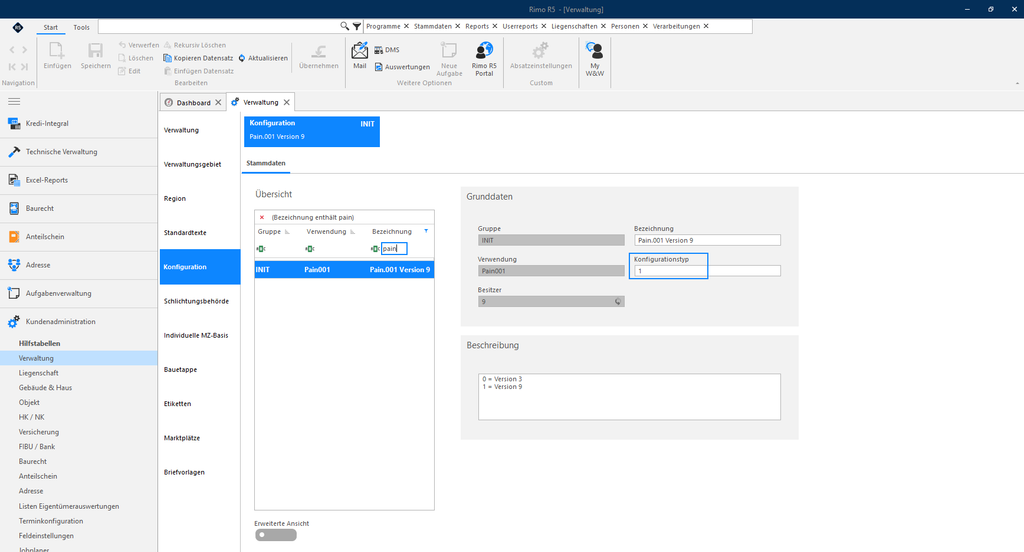Close the Dashboard tab
The image size is (1024, 552).
point(218,103)
